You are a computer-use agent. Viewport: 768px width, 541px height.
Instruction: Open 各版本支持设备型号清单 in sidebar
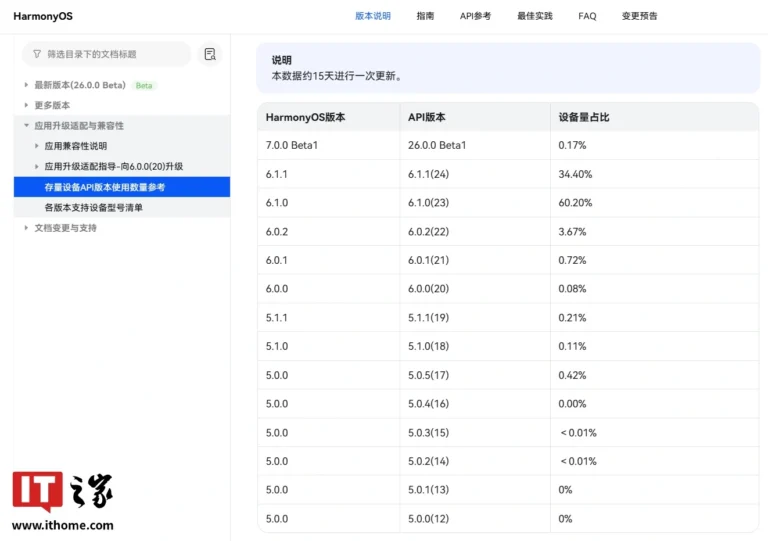click(94, 208)
